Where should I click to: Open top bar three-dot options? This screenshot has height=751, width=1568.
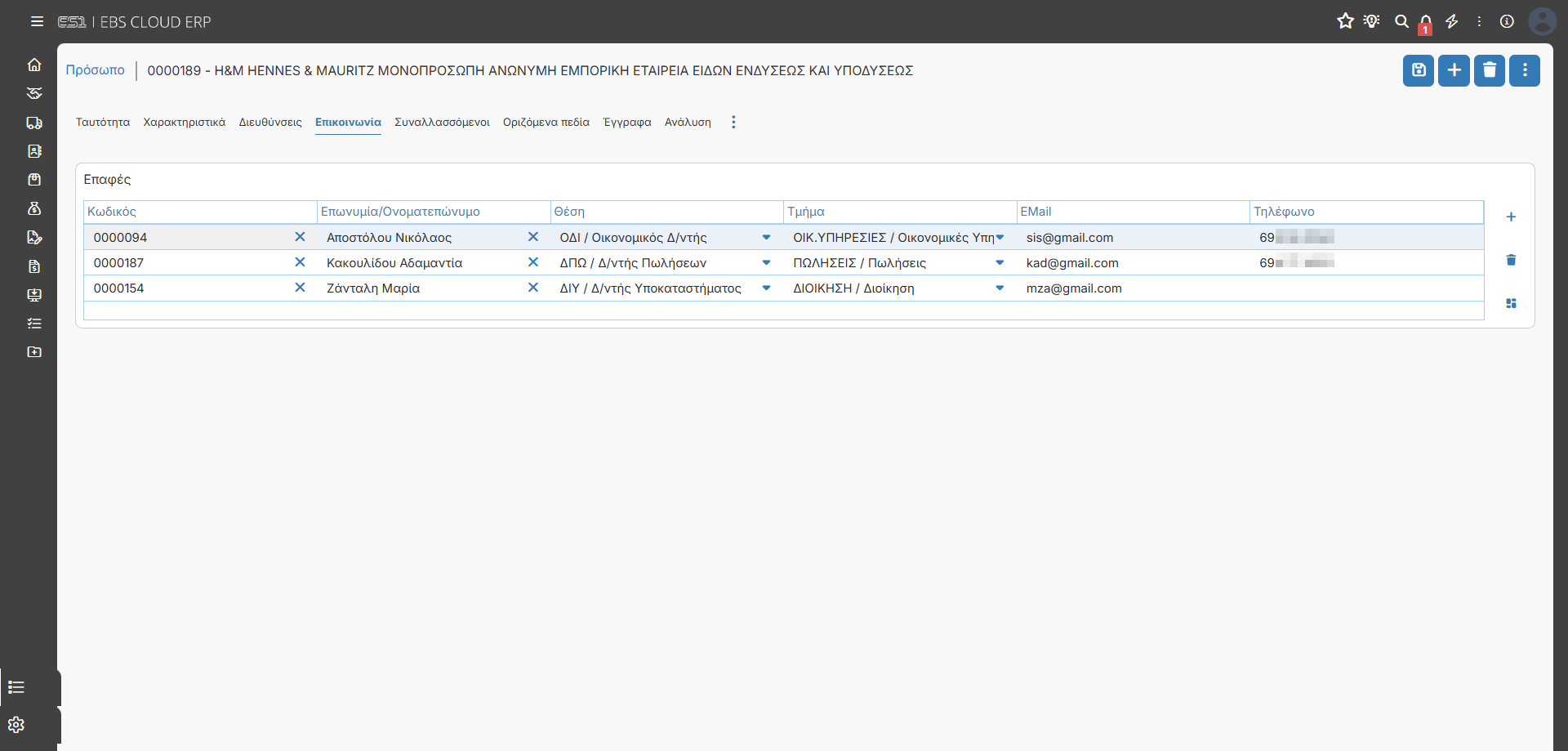click(x=1479, y=21)
